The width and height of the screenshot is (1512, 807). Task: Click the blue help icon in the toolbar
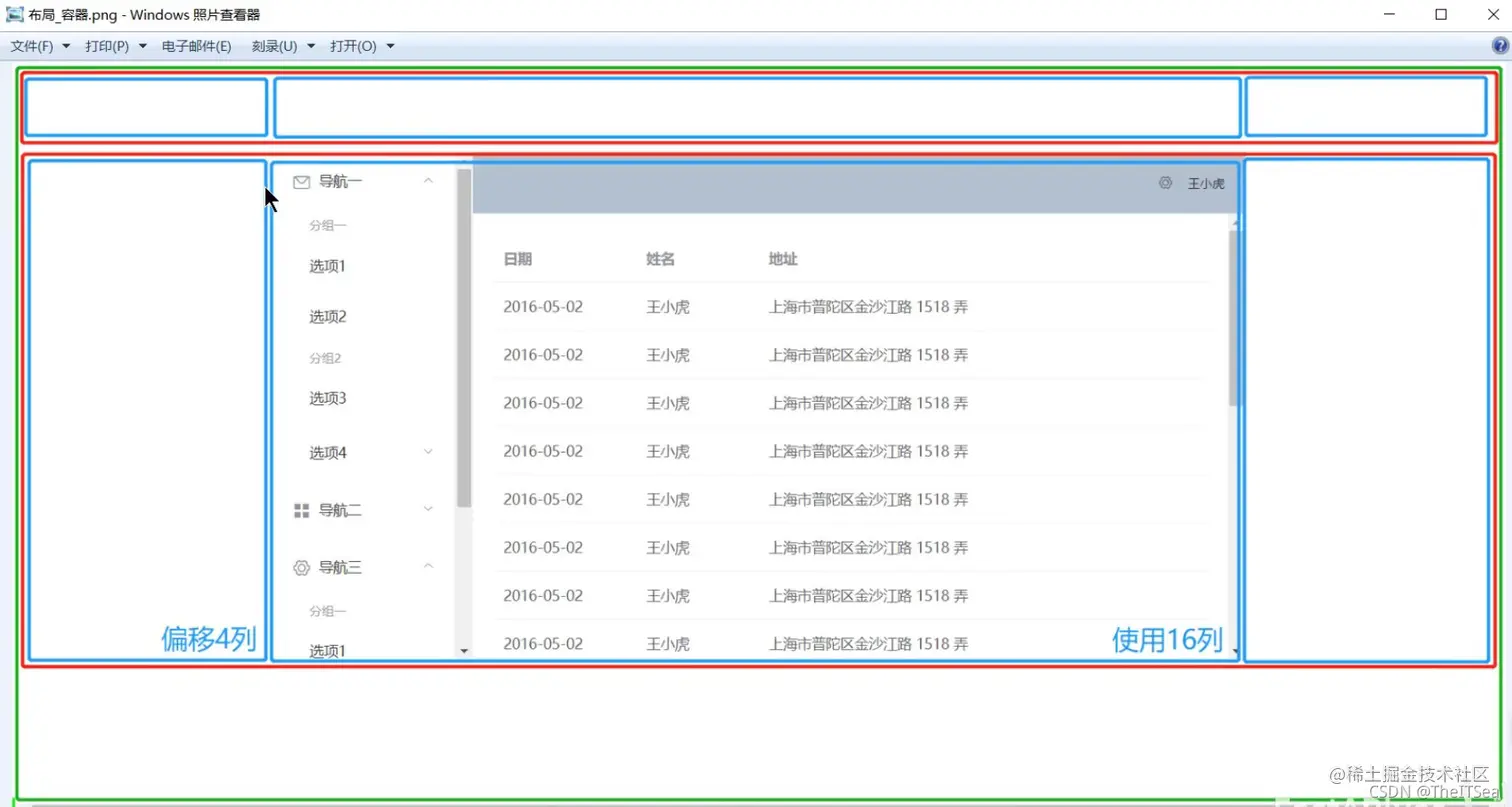(x=1500, y=45)
